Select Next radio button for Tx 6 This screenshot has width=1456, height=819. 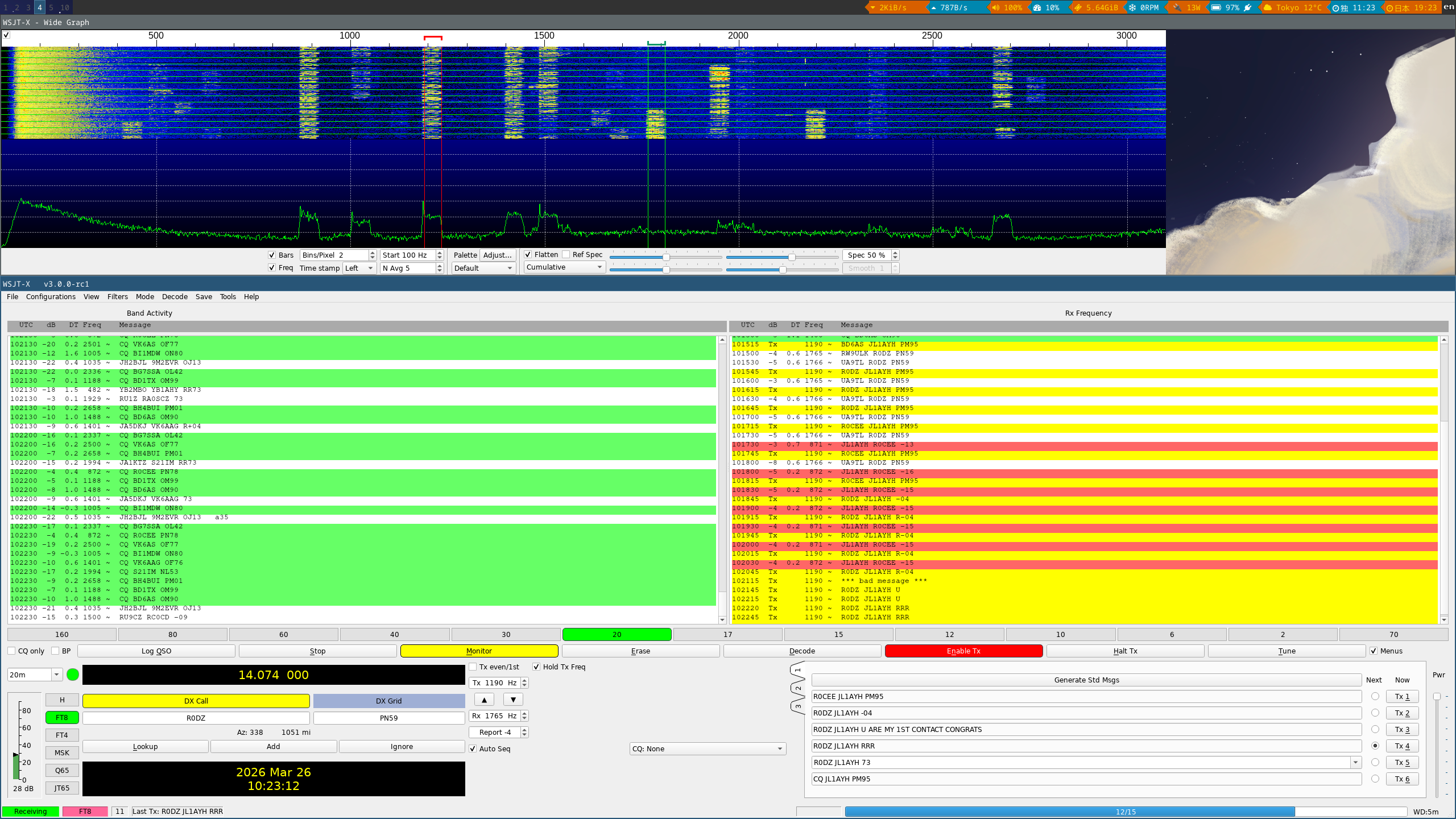1375,779
